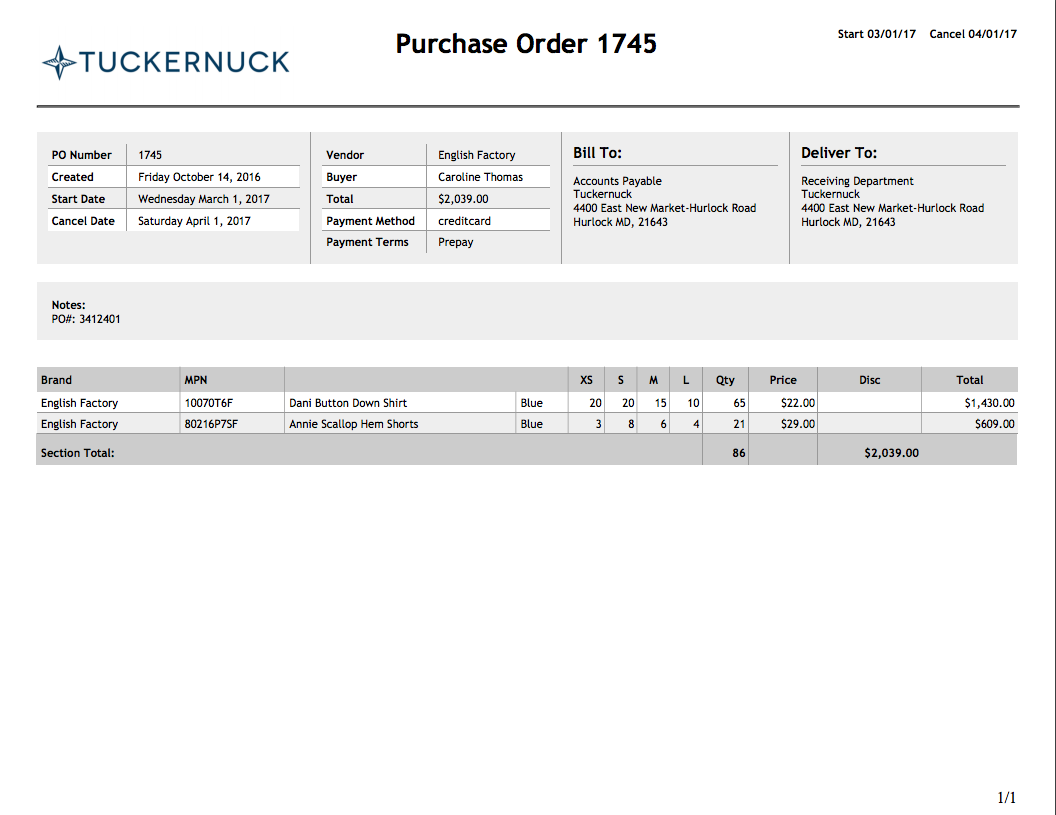Select the PO# 3412401 note text
Viewport: 1056px width, 815px height.
[86, 320]
